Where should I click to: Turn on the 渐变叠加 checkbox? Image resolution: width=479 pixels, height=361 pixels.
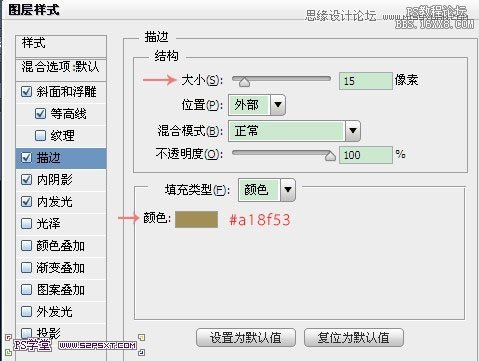tap(26, 268)
